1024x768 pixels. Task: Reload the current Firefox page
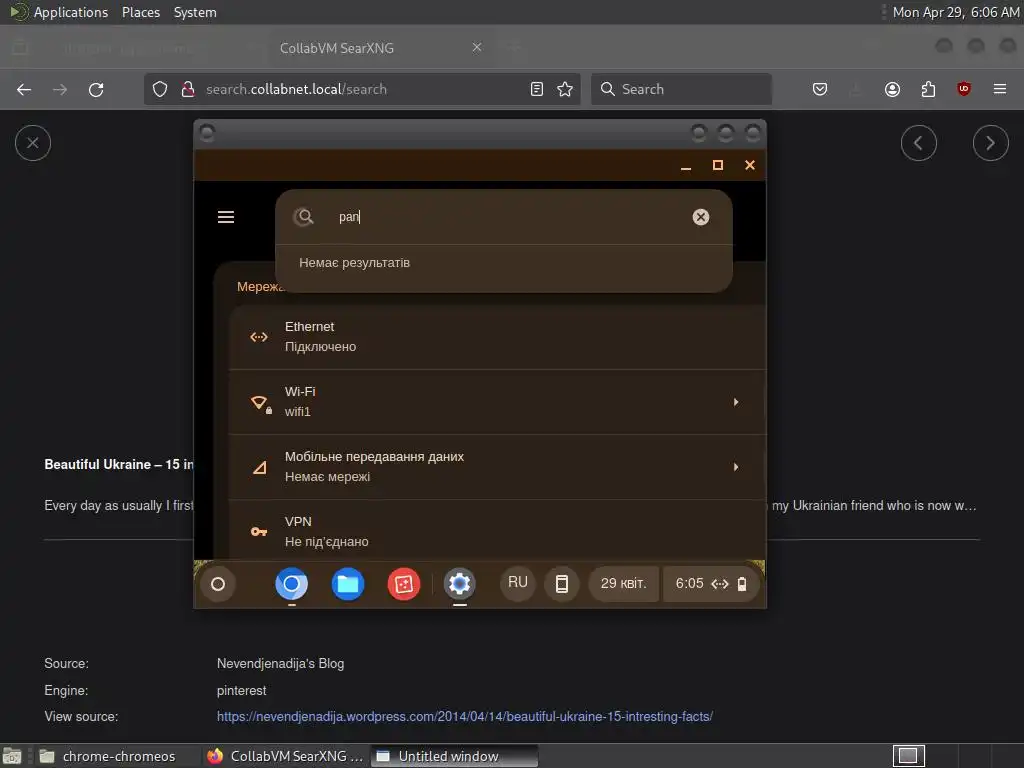pyautogui.click(x=96, y=89)
